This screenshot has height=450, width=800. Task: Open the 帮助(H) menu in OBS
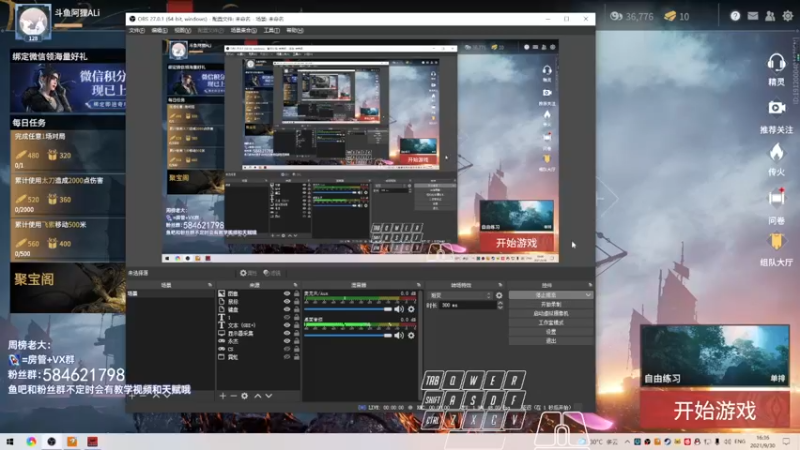tap(294, 31)
